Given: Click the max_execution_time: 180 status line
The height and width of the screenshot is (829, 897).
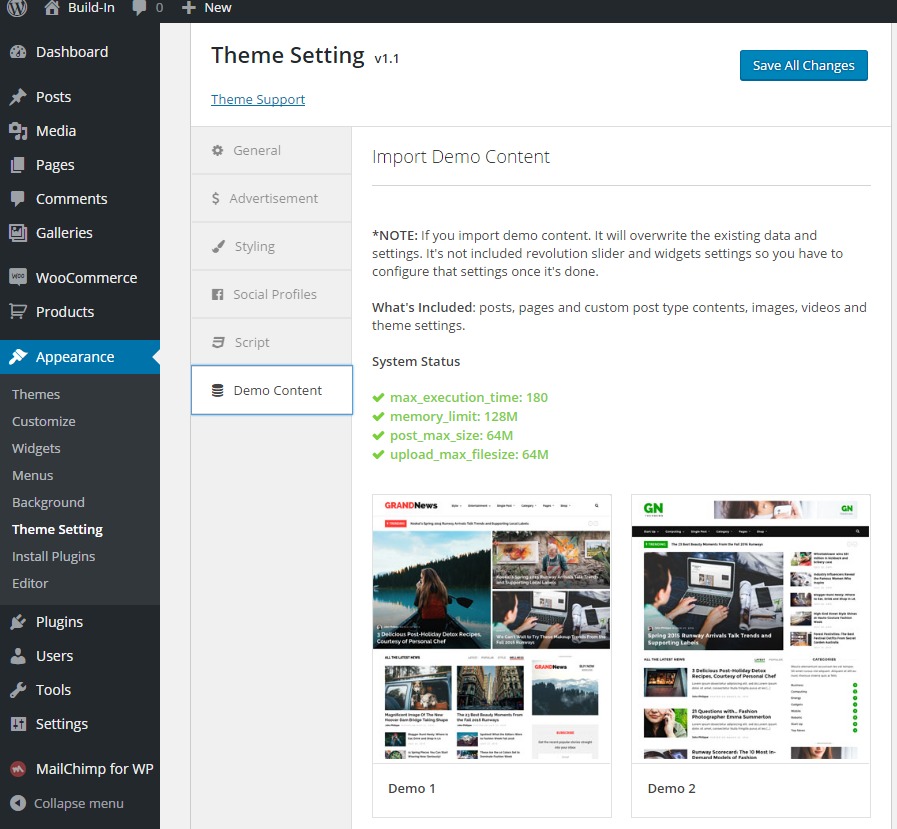Looking at the screenshot, I should [460, 398].
